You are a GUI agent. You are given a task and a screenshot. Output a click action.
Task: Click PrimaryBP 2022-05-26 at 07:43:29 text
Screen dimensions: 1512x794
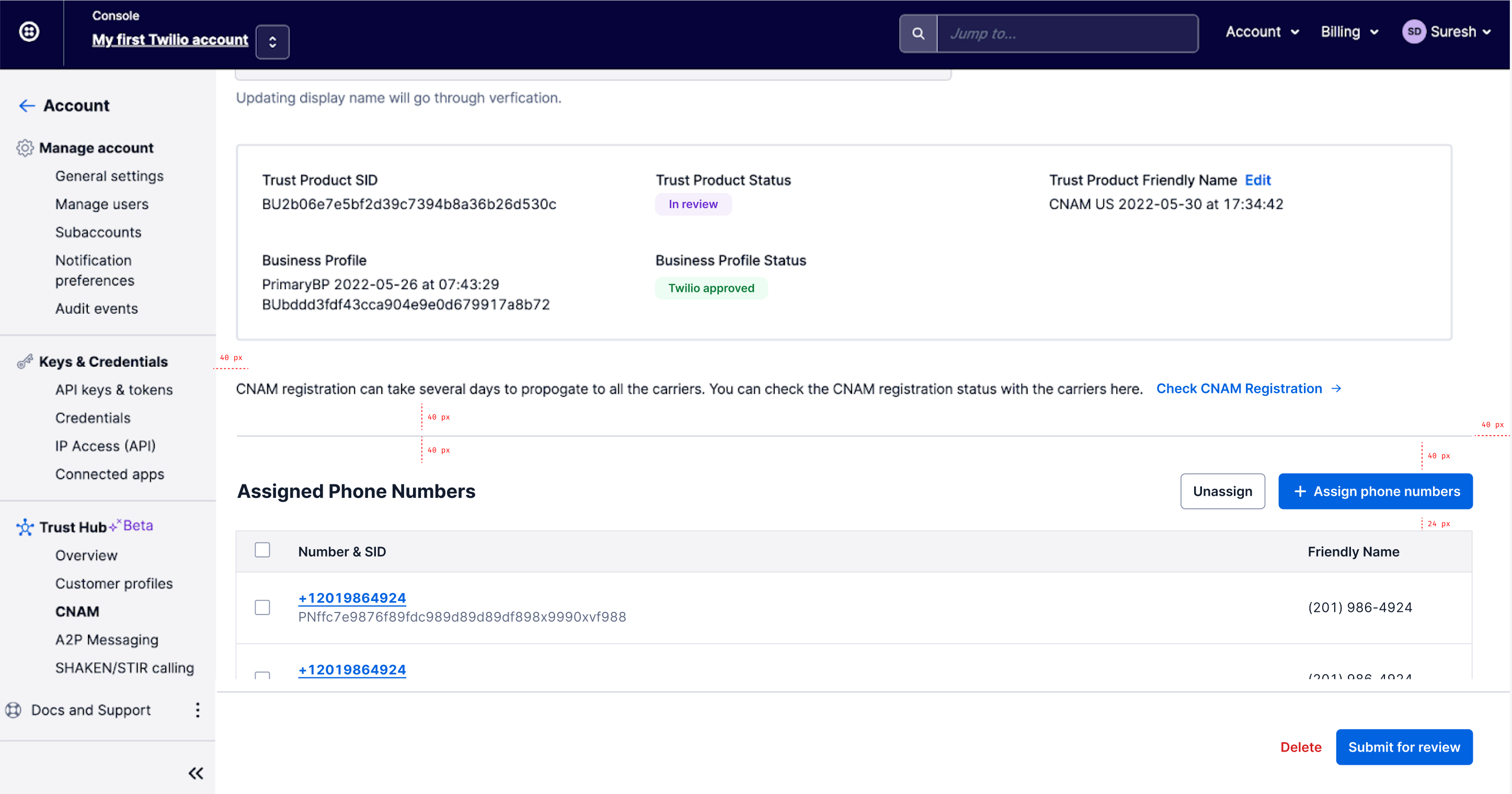pos(380,284)
